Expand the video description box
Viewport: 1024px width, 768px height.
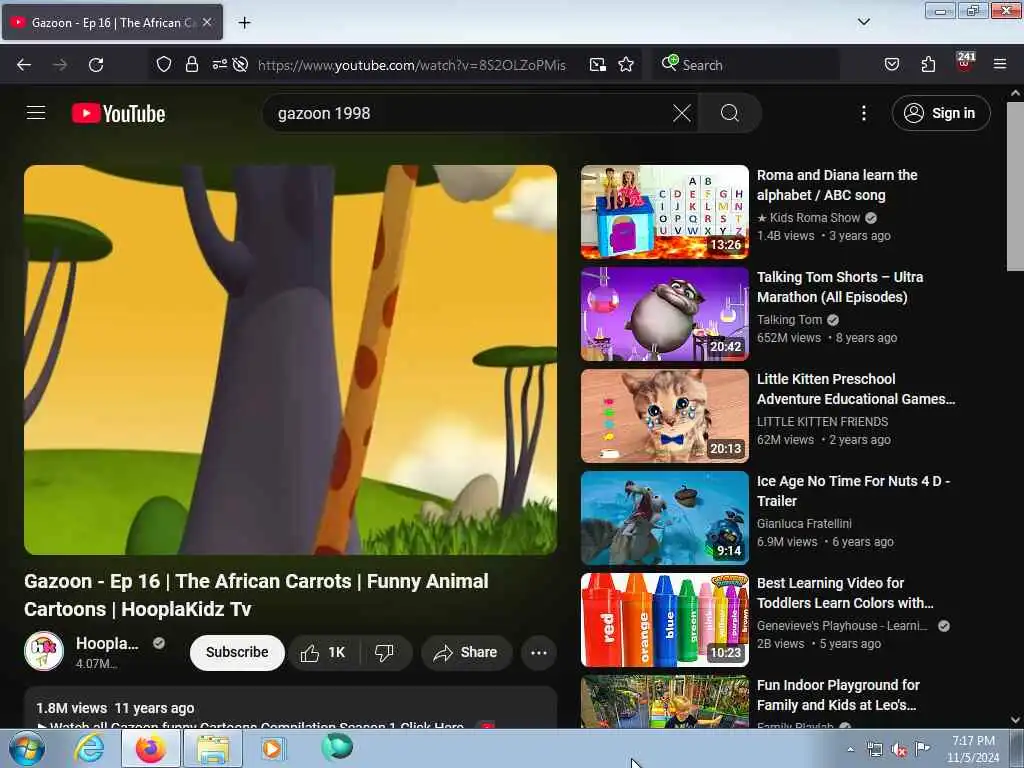[291, 708]
